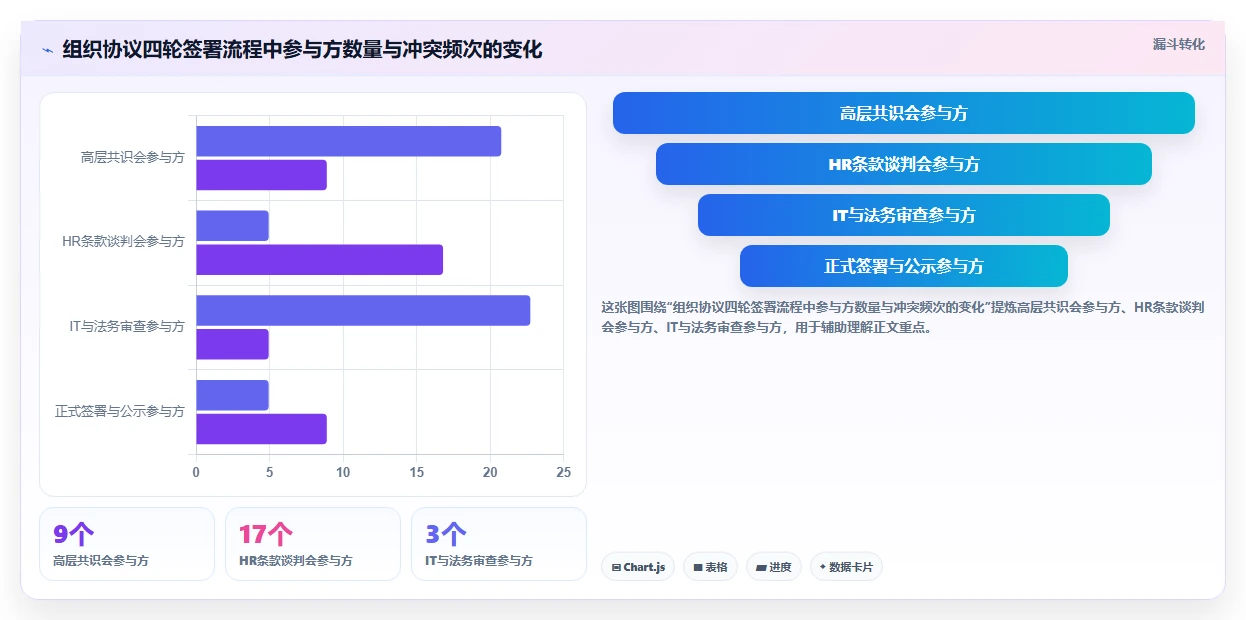Click the lower purple bar for HR条款谈判会参与方

coord(319,260)
